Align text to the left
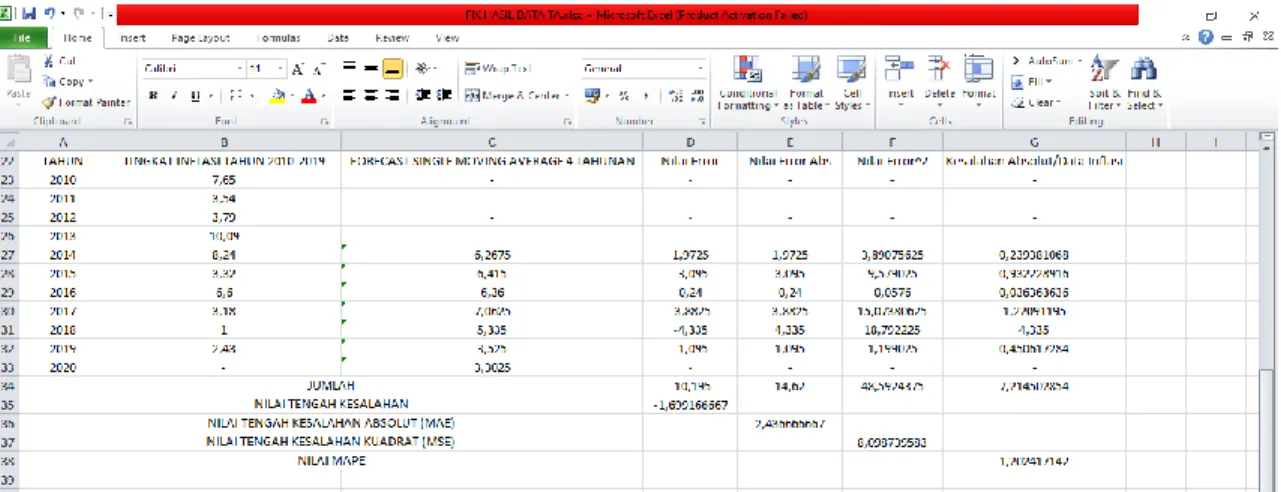 click(350, 95)
